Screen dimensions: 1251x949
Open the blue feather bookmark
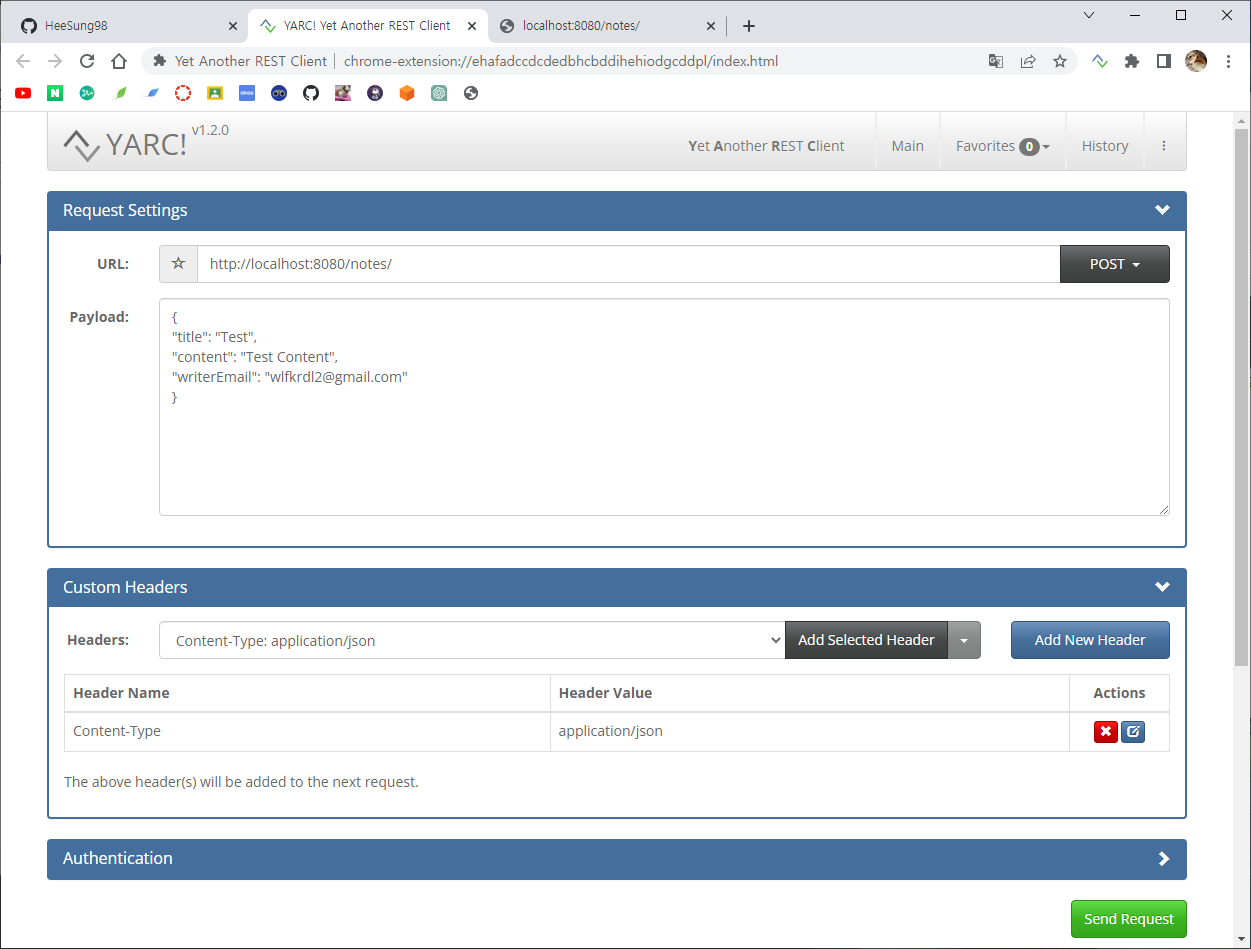click(152, 93)
